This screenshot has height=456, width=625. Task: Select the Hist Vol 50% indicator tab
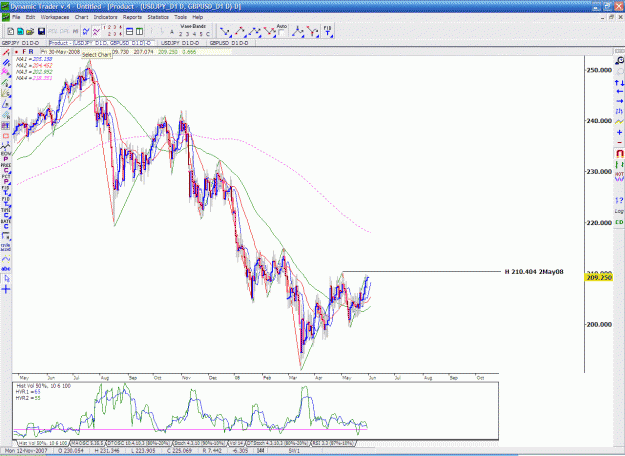42,443
